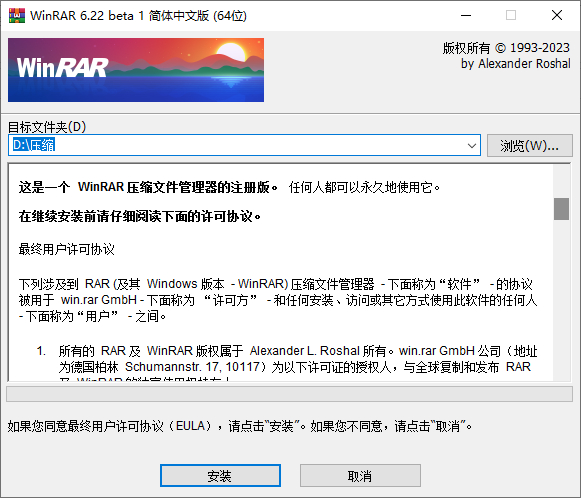Click the text by Alexander Roshal
The height and width of the screenshot is (498, 581).
click(515, 64)
